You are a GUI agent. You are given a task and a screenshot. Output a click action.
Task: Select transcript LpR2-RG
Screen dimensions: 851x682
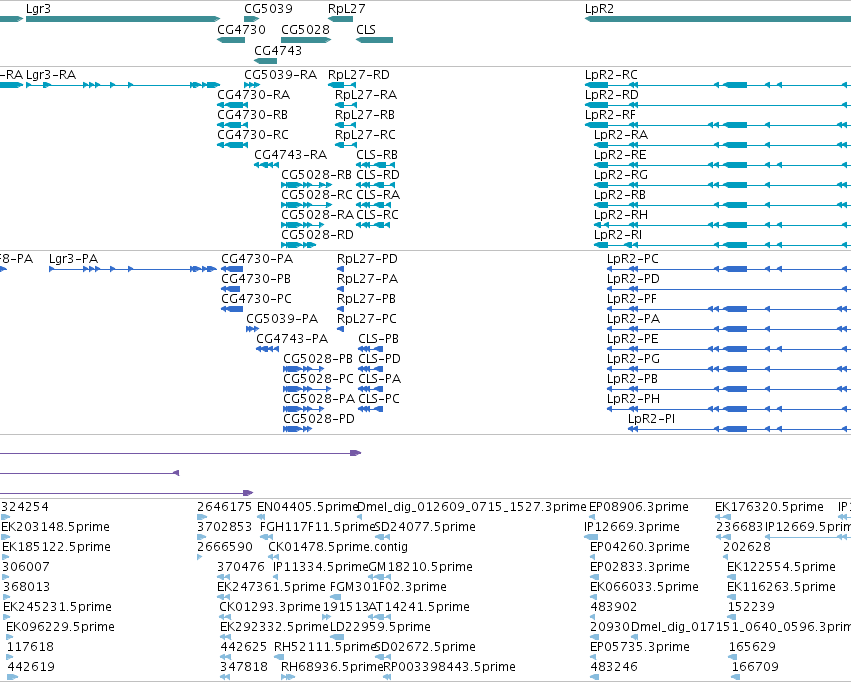(621, 175)
